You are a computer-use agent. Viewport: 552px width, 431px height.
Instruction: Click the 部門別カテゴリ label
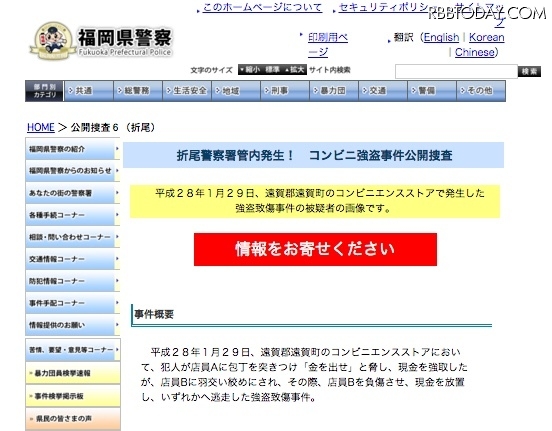pyautogui.click(x=44, y=91)
